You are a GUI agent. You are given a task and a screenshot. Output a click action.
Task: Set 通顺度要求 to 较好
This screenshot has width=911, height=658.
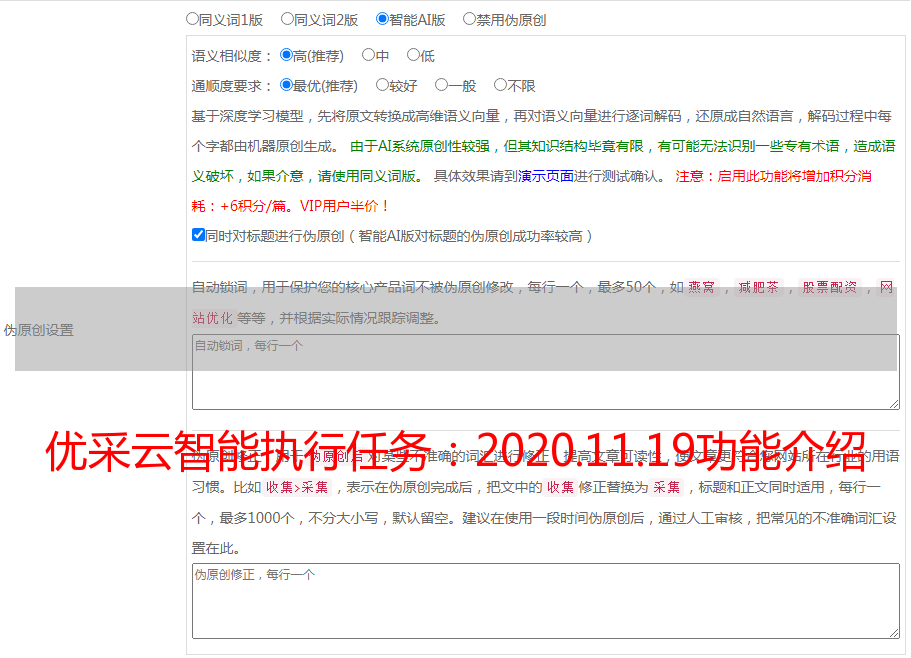[382, 85]
